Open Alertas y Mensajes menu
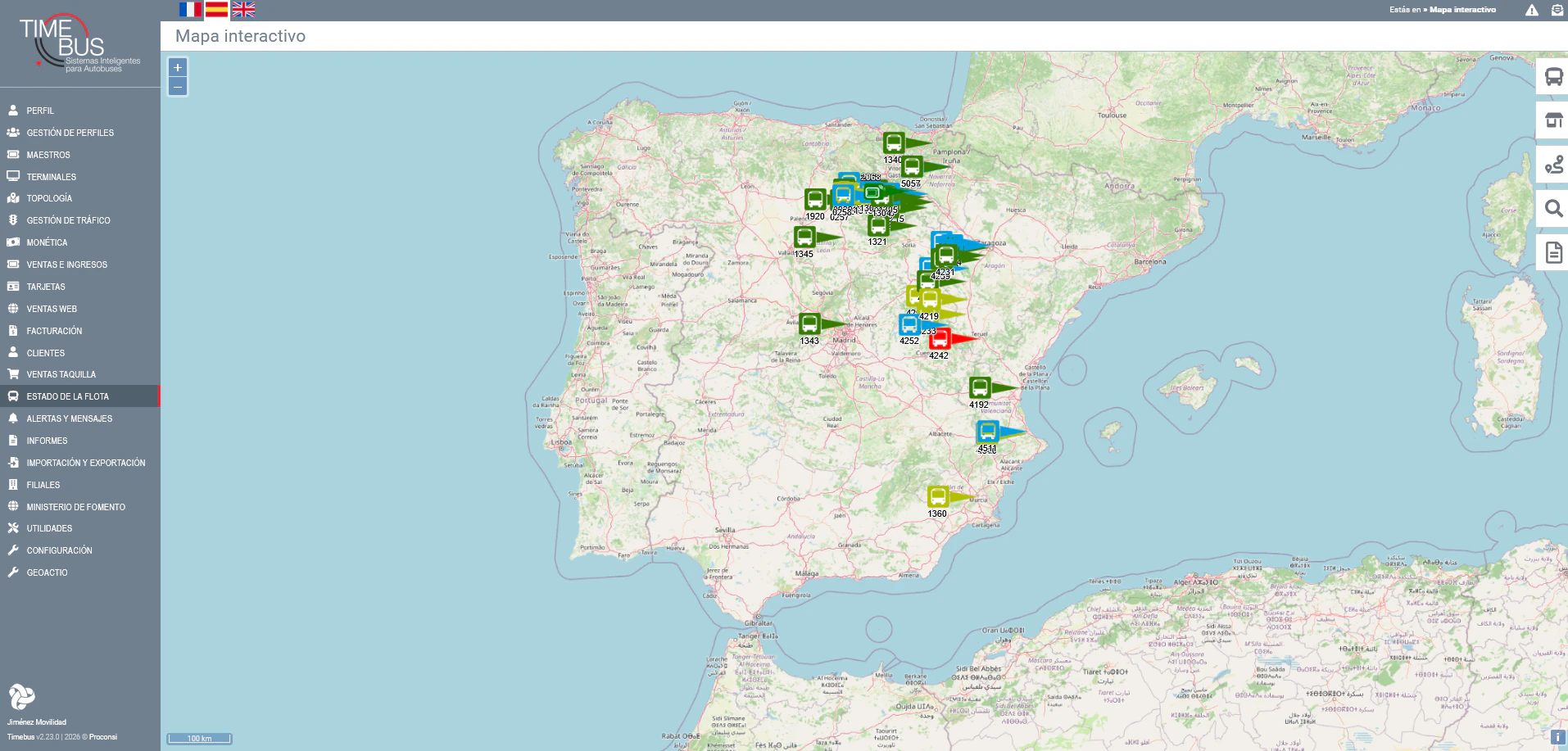This screenshot has width=1568, height=751. 80,418
